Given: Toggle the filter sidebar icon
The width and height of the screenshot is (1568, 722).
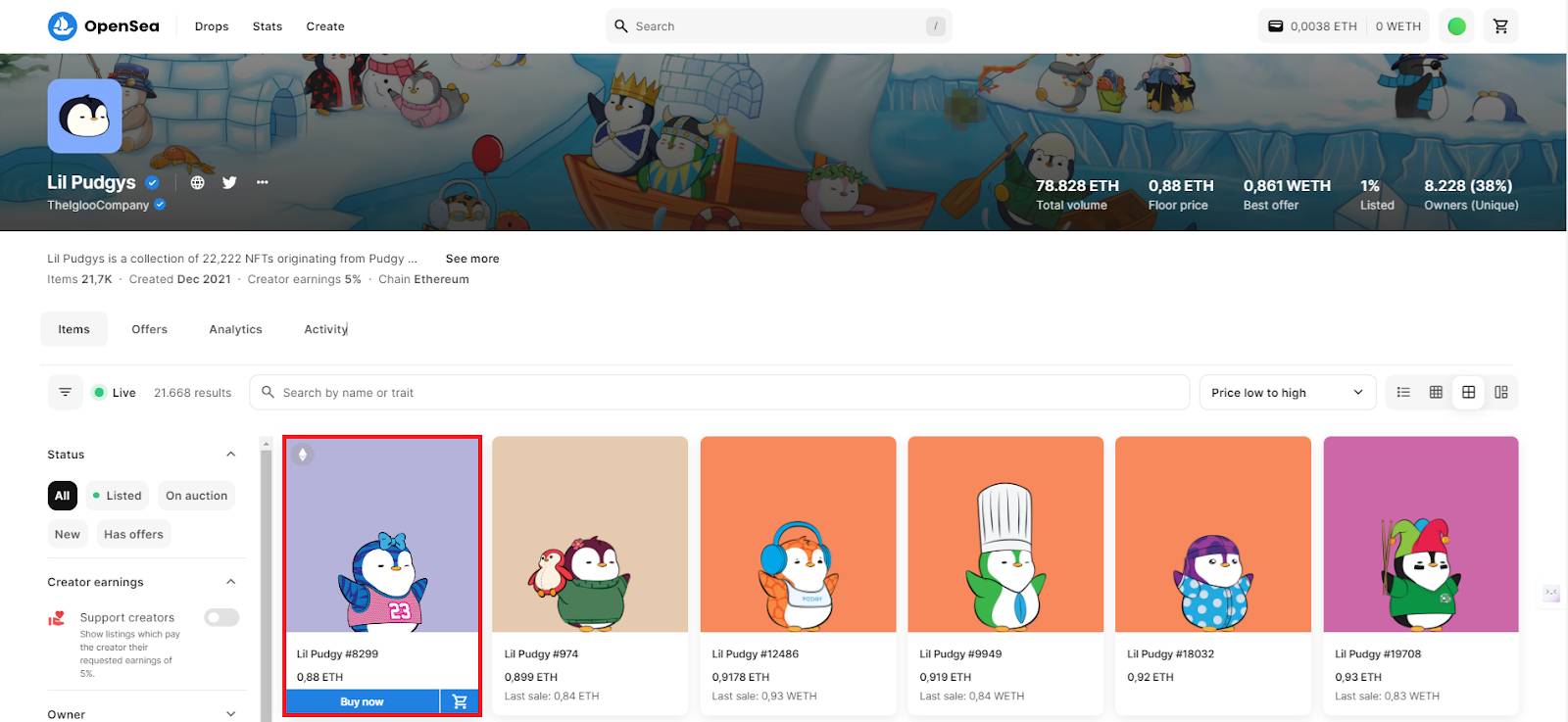Looking at the screenshot, I should (65, 393).
